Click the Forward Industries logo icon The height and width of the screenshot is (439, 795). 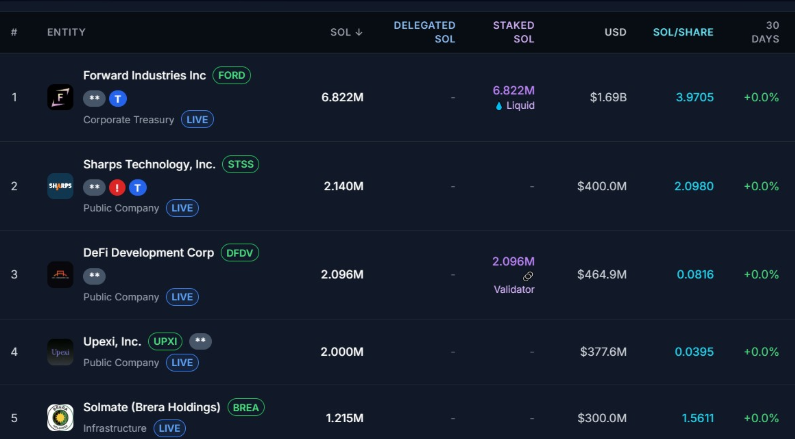pos(60,97)
